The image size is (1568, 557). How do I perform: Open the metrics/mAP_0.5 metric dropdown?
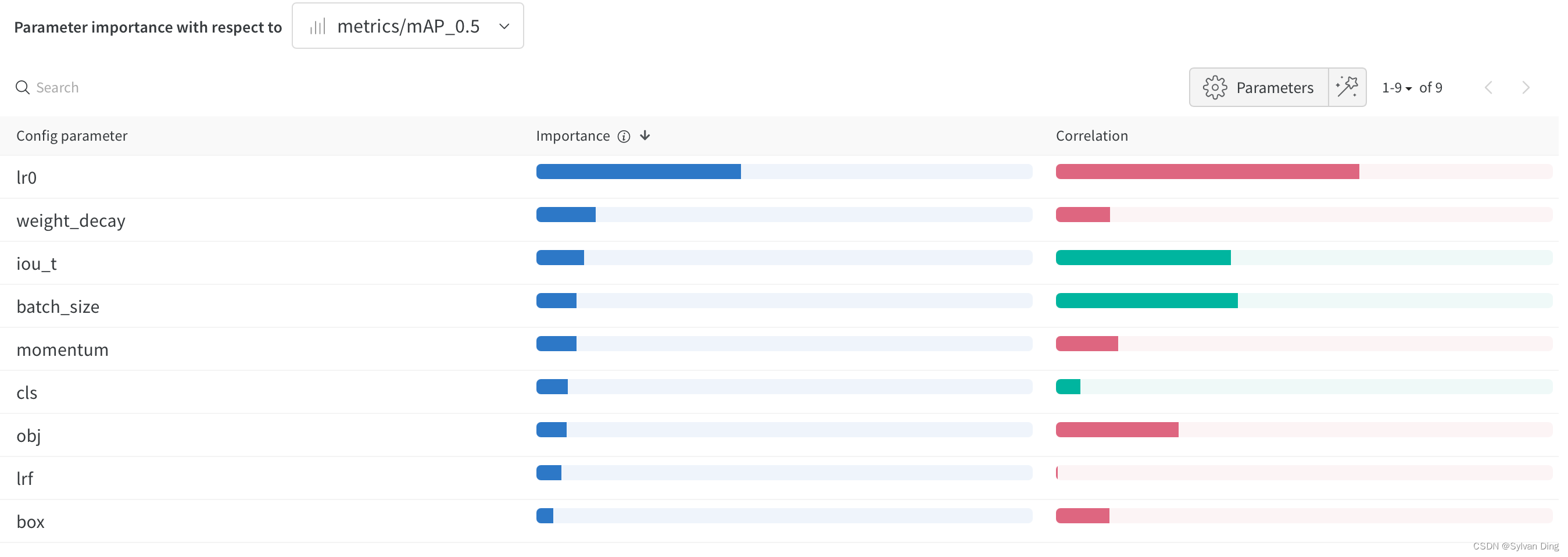pos(407,26)
